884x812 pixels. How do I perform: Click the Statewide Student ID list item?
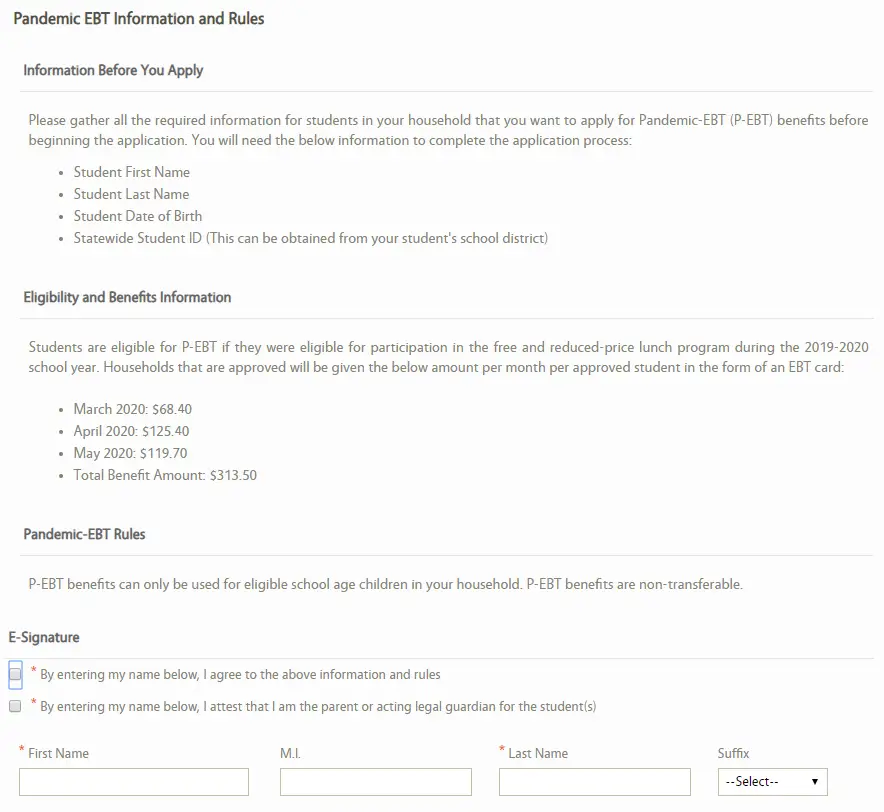(310, 238)
